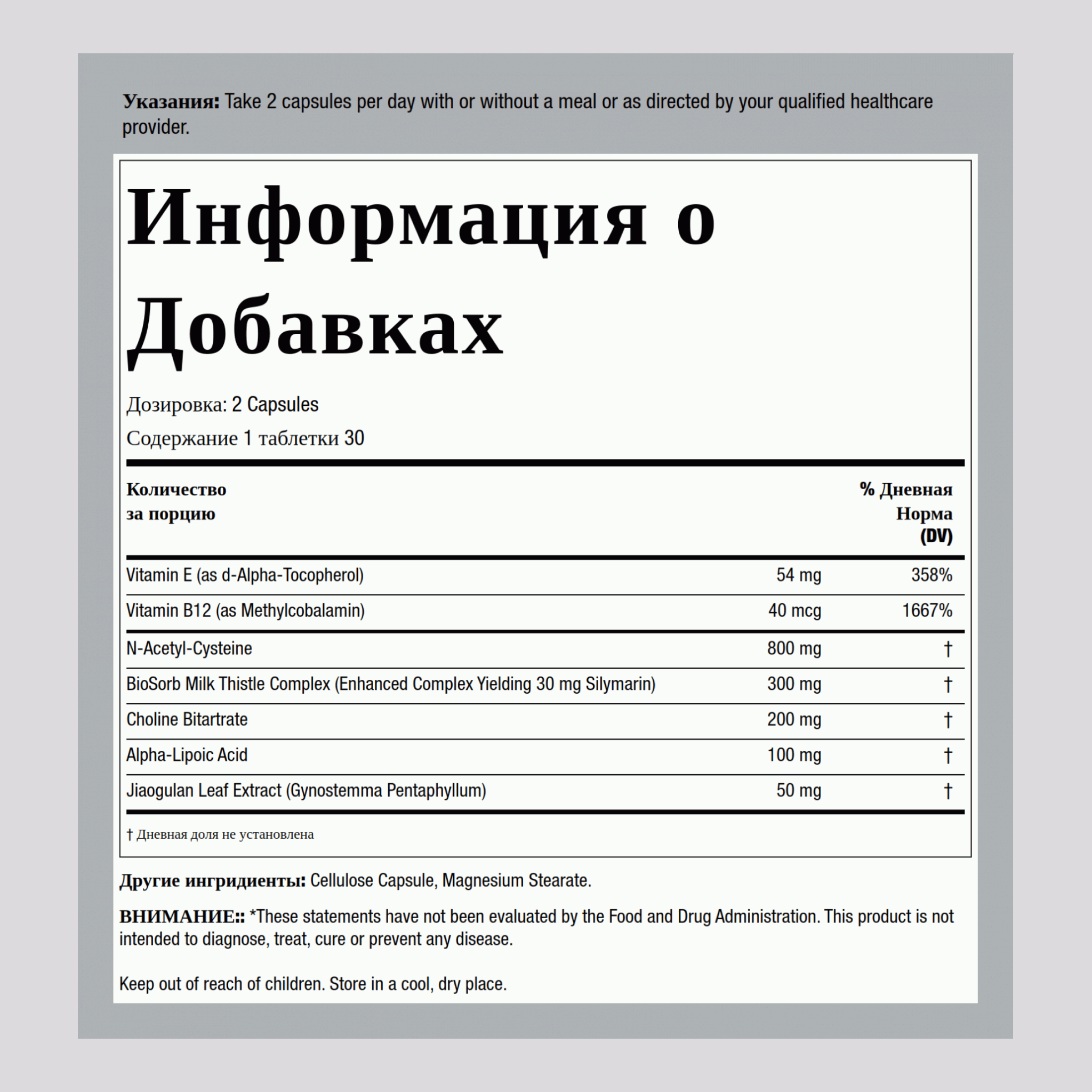Click the '† Дневная доля не установлена' footnote

click(x=220, y=835)
